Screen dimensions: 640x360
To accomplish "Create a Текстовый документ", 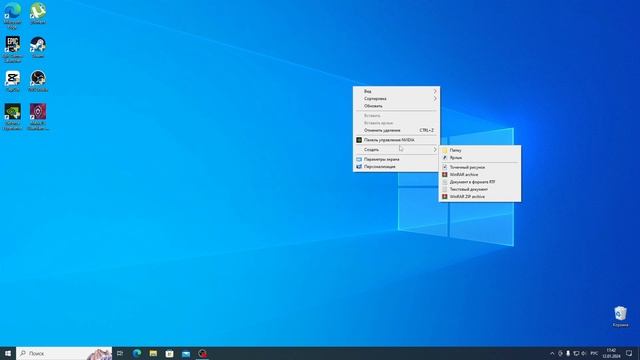I will 480,189.
